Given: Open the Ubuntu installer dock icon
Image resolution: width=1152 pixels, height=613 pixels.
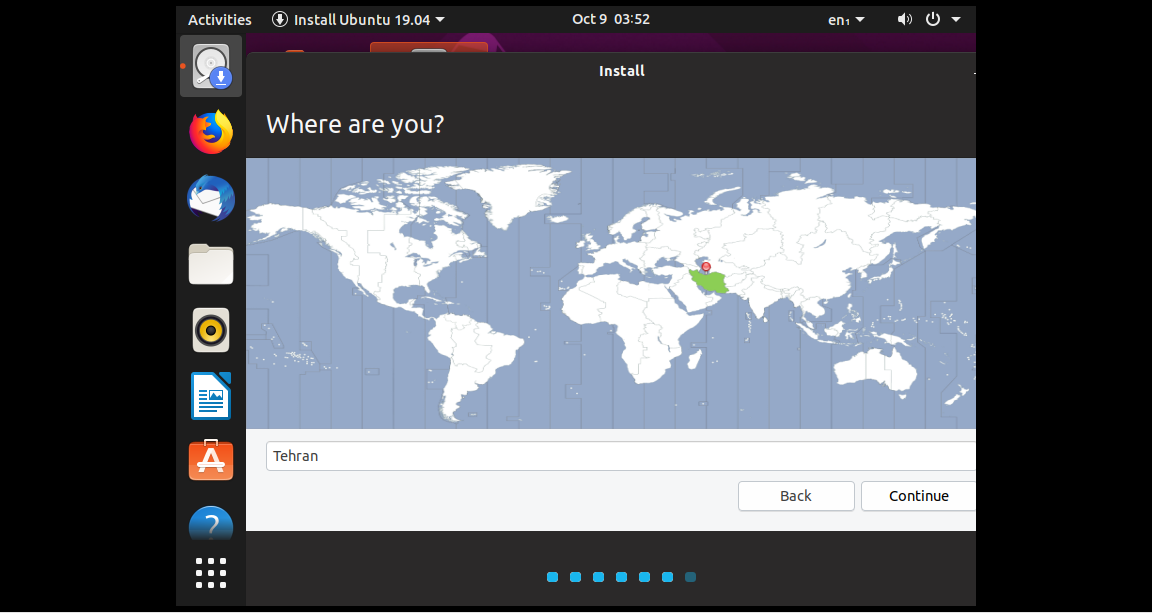Looking at the screenshot, I should click(x=211, y=67).
